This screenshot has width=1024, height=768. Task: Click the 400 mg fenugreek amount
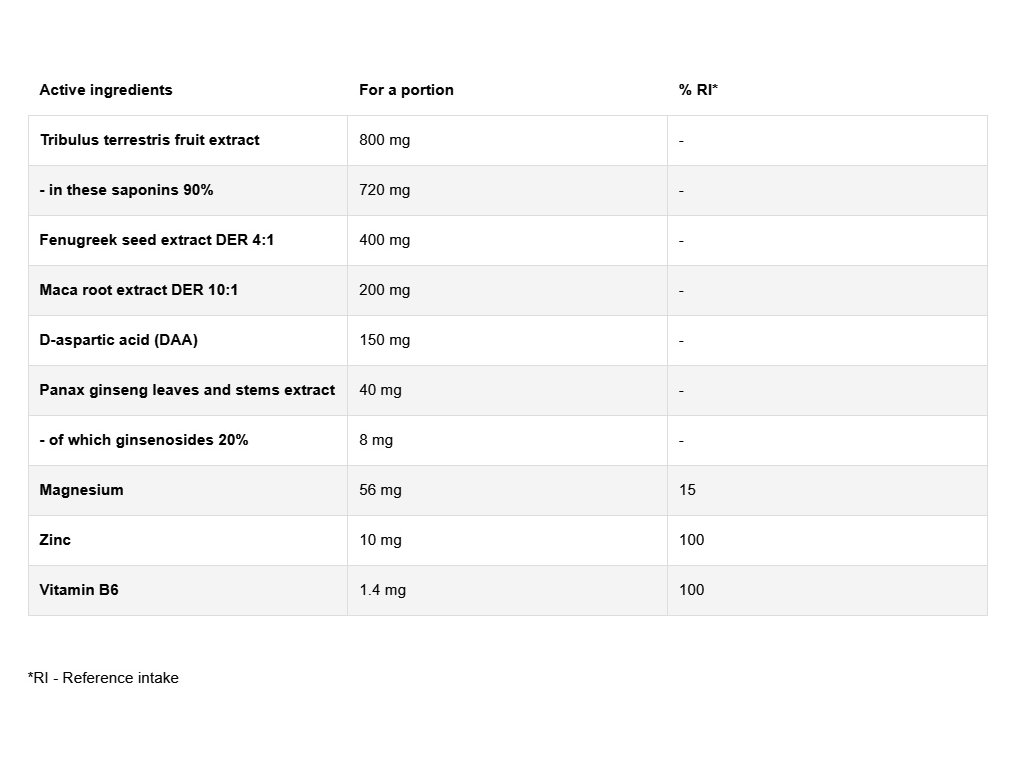tap(385, 240)
